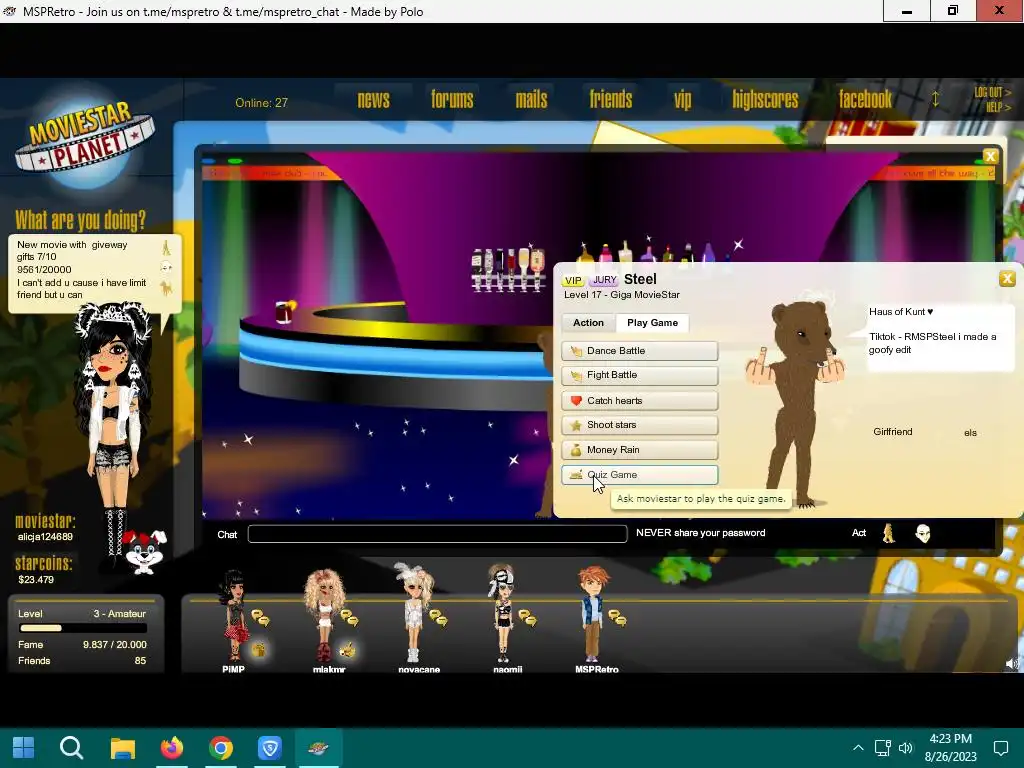Click the Fame value 9.837 / 20.000
Viewport: 1024px width, 768px height.
point(114,645)
